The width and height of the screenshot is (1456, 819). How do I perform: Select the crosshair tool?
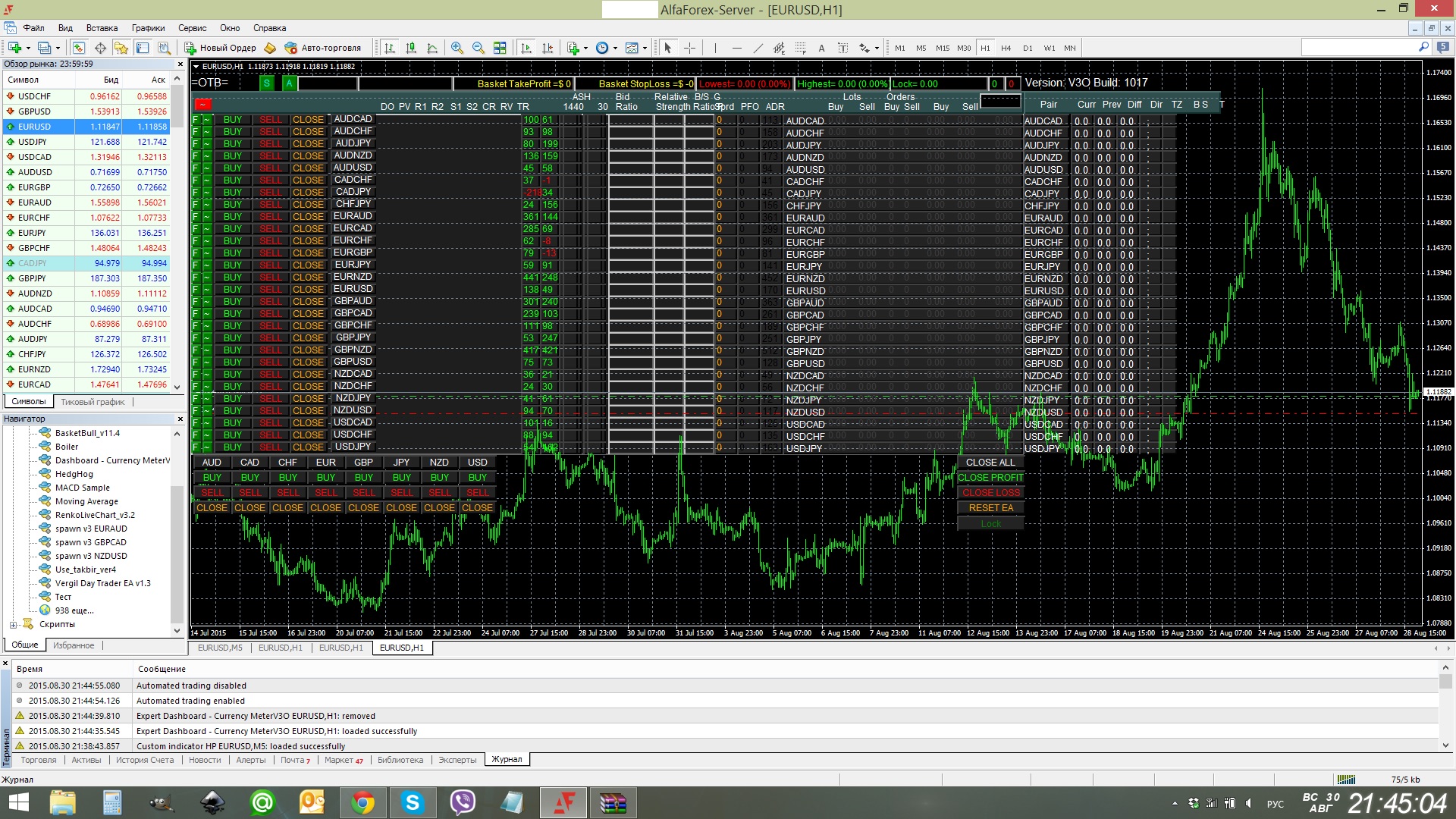(689, 48)
